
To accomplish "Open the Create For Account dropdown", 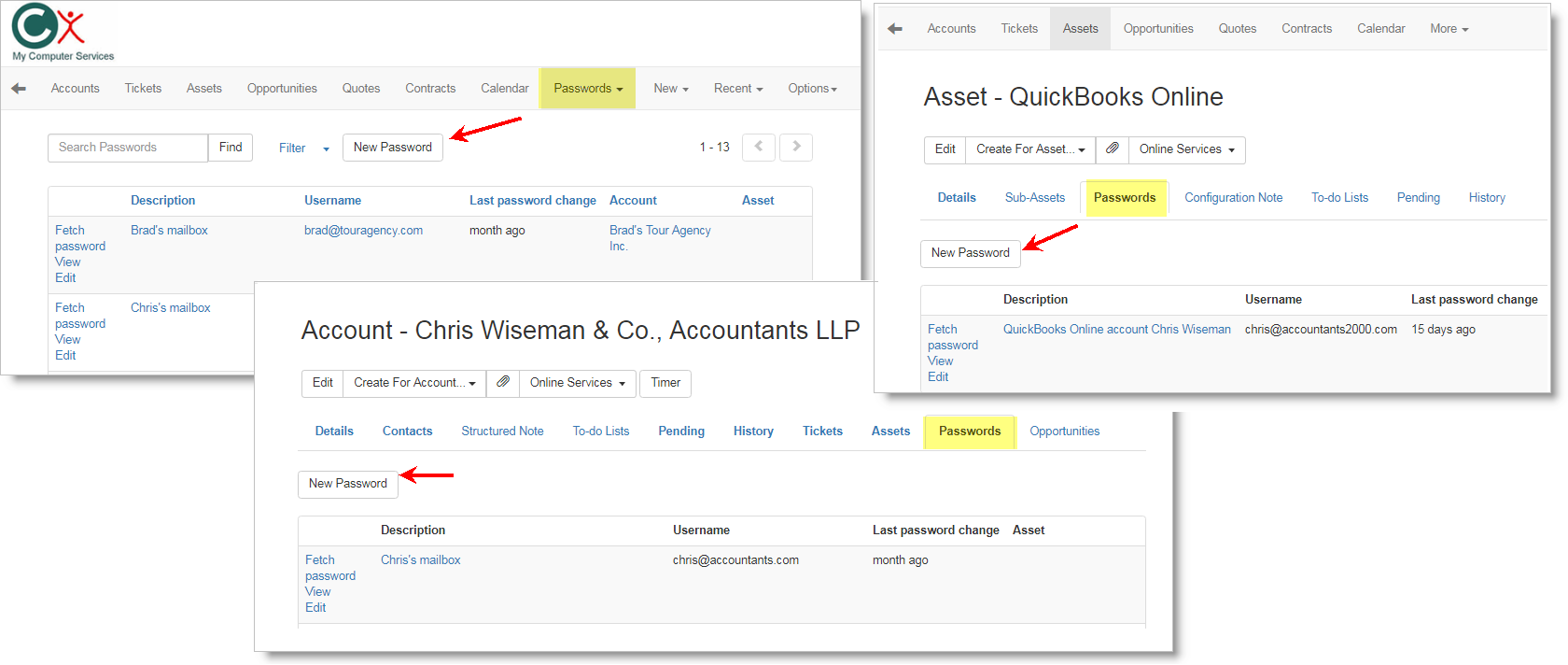I will click(414, 383).
